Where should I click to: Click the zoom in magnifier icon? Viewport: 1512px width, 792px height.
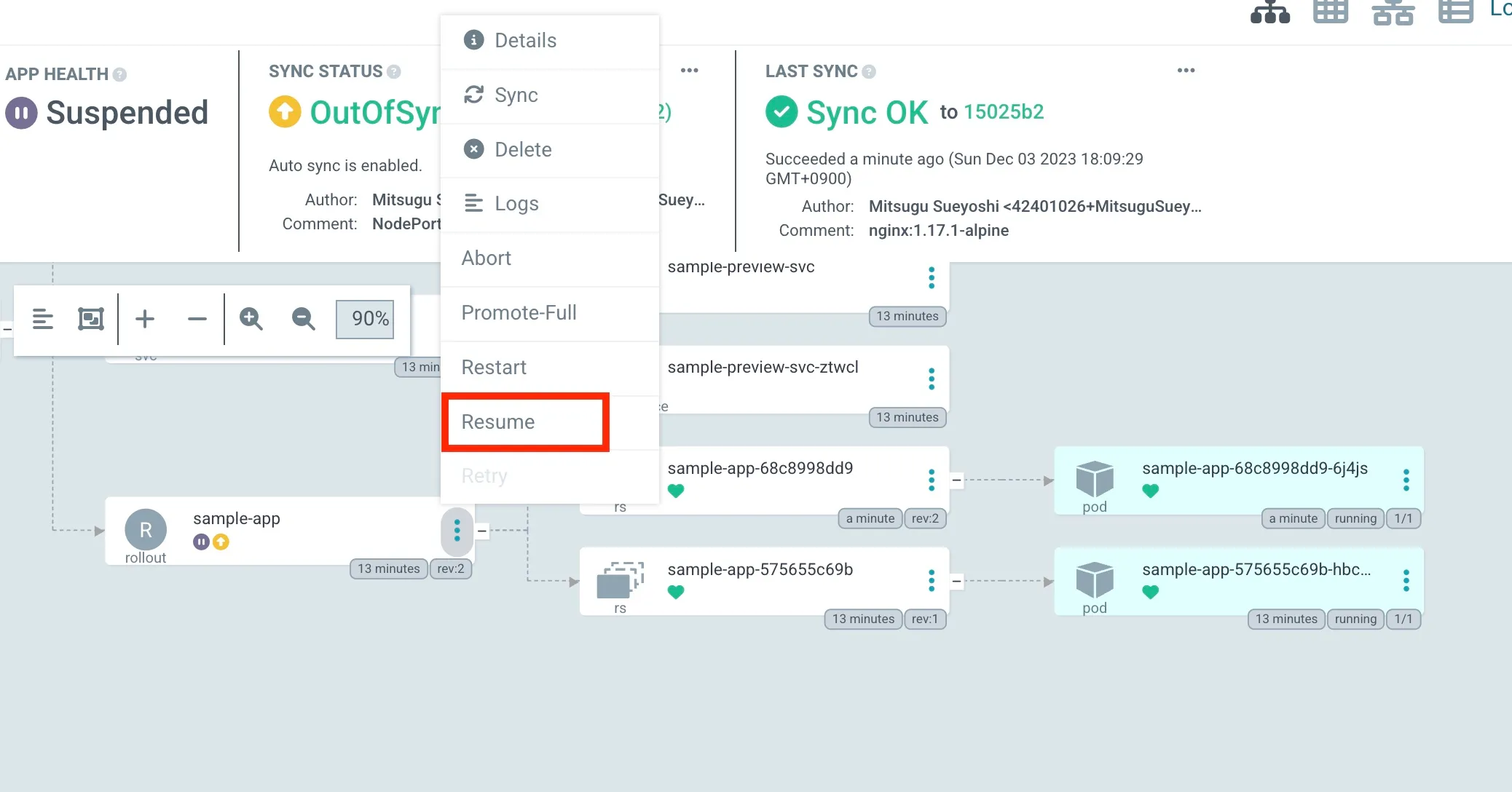(x=251, y=319)
